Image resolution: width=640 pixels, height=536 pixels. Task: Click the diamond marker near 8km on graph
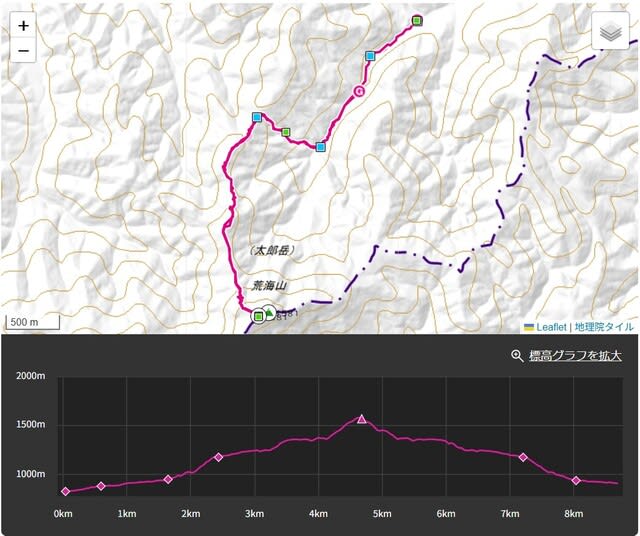pyautogui.click(x=576, y=480)
